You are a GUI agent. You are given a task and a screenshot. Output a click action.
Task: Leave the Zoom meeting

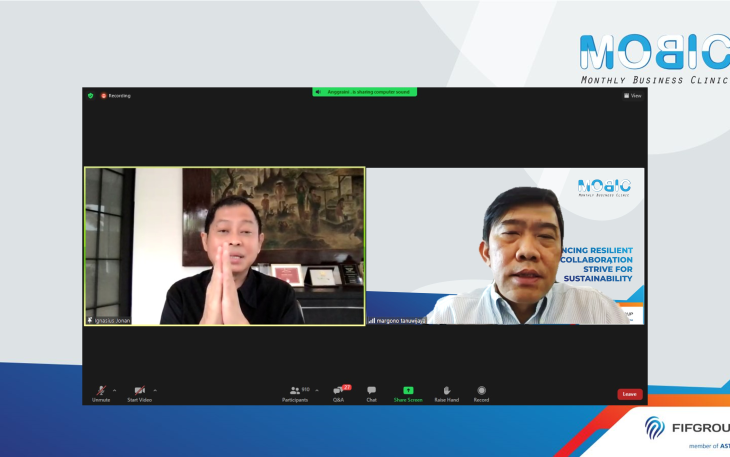pyautogui.click(x=630, y=394)
